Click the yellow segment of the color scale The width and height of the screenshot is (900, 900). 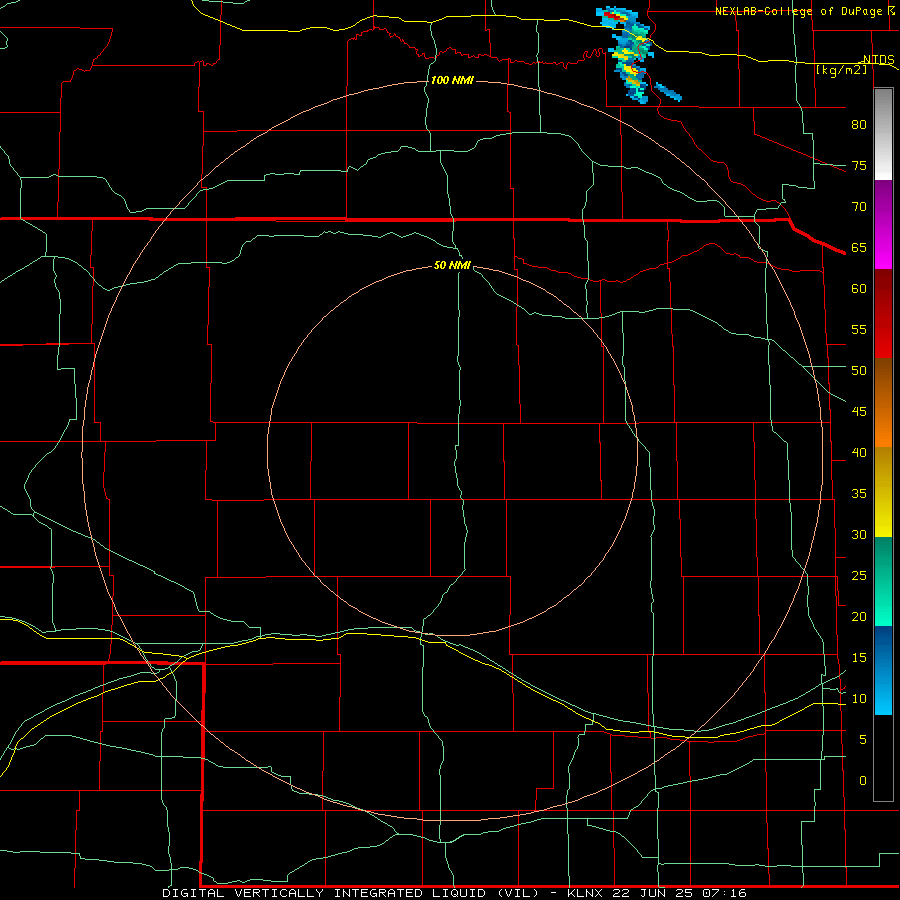tap(883, 492)
